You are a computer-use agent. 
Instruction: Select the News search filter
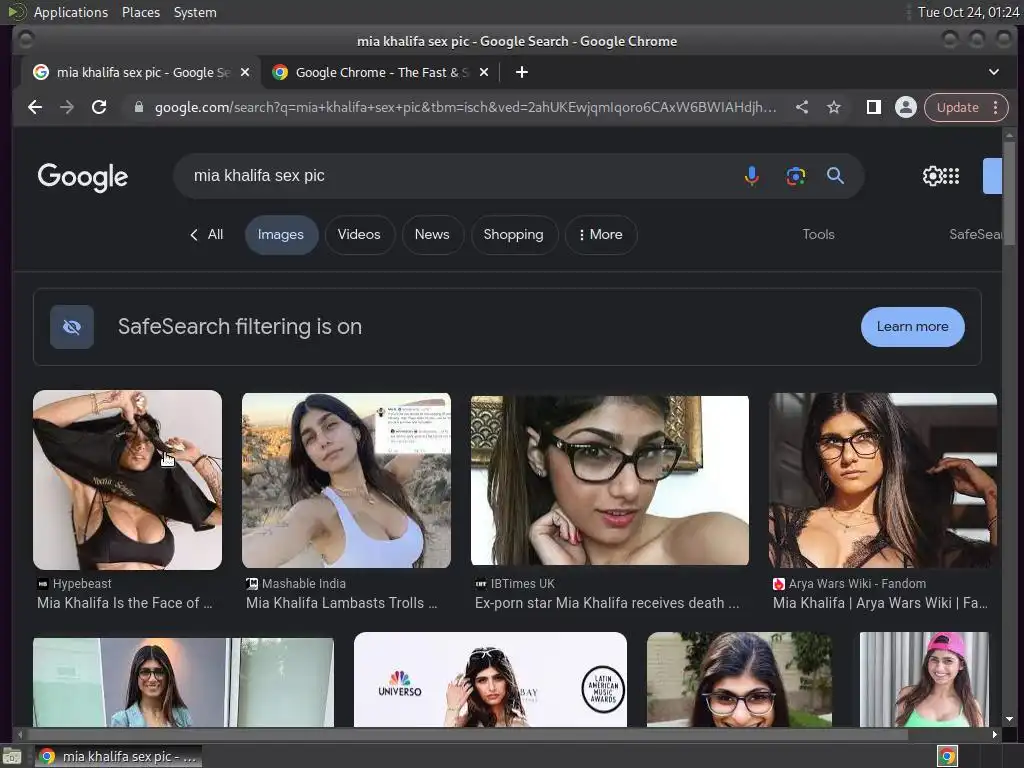432,234
